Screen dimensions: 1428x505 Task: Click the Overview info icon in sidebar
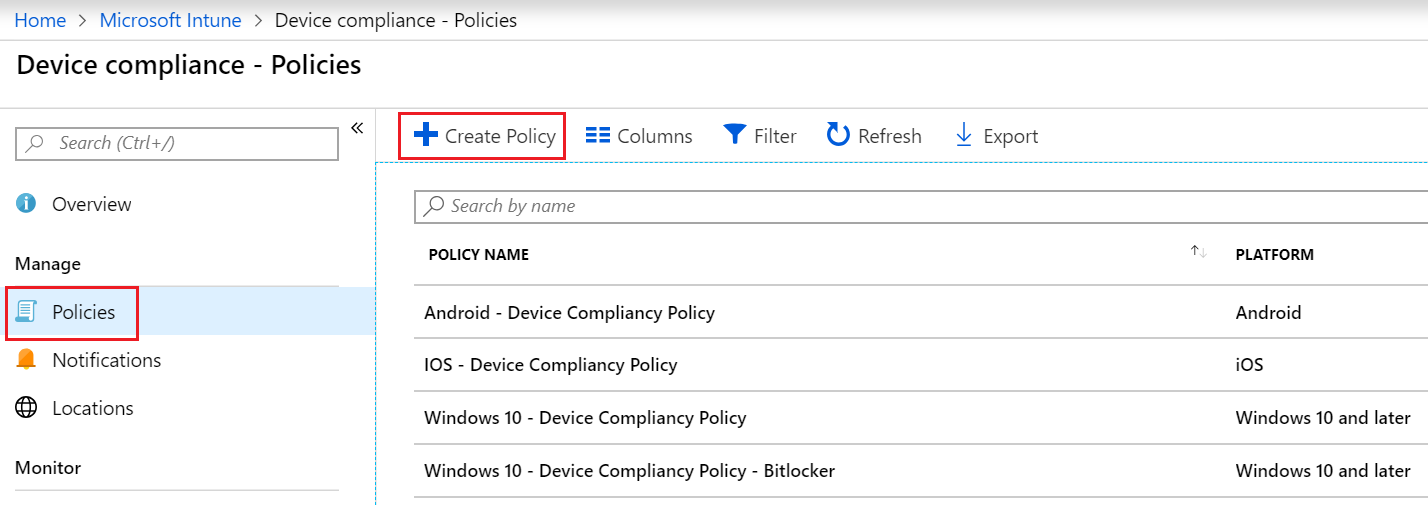pyautogui.click(x=27, y=204)
